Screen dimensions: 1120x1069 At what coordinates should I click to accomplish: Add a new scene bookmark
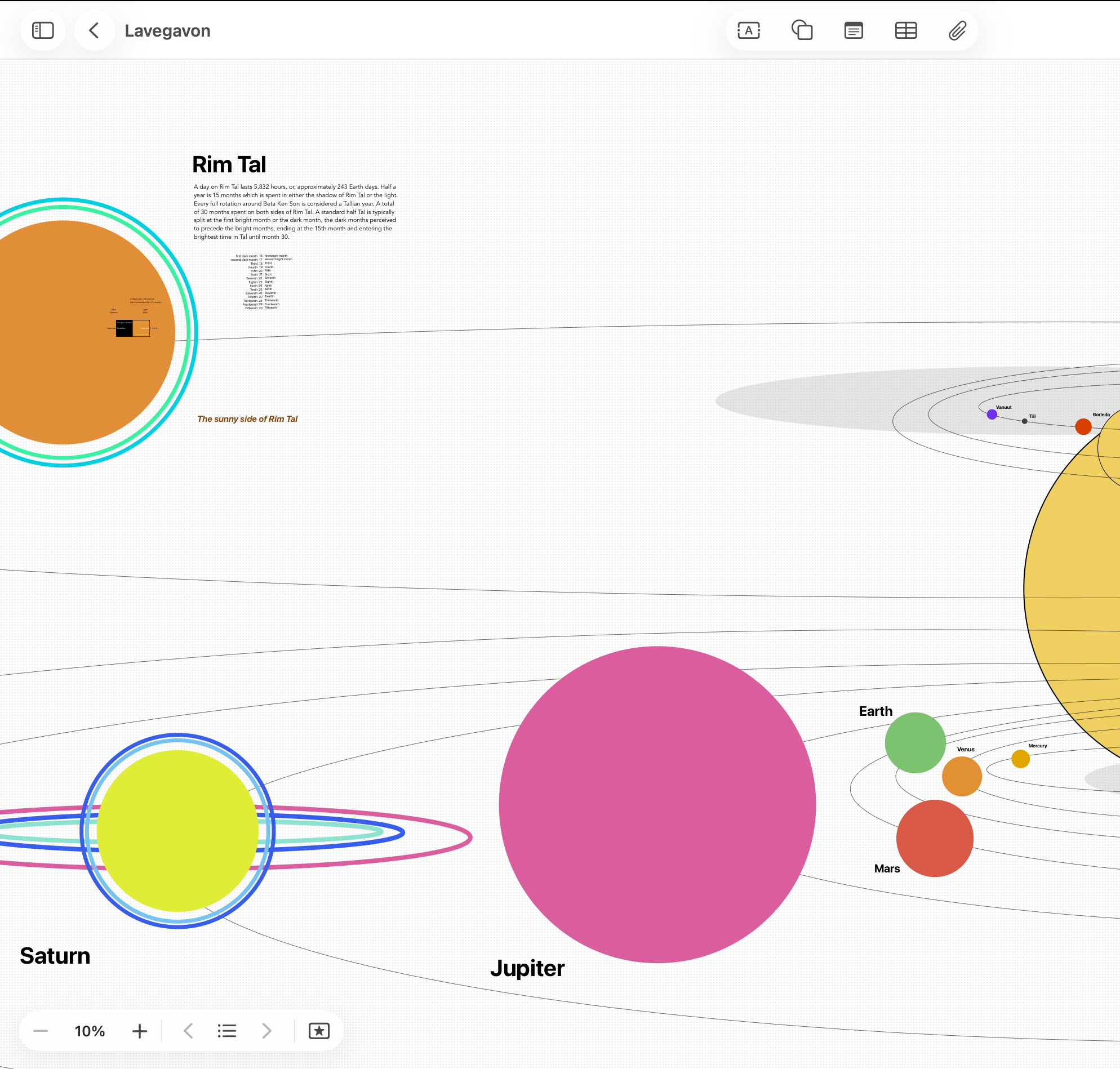click(319, 1031)
